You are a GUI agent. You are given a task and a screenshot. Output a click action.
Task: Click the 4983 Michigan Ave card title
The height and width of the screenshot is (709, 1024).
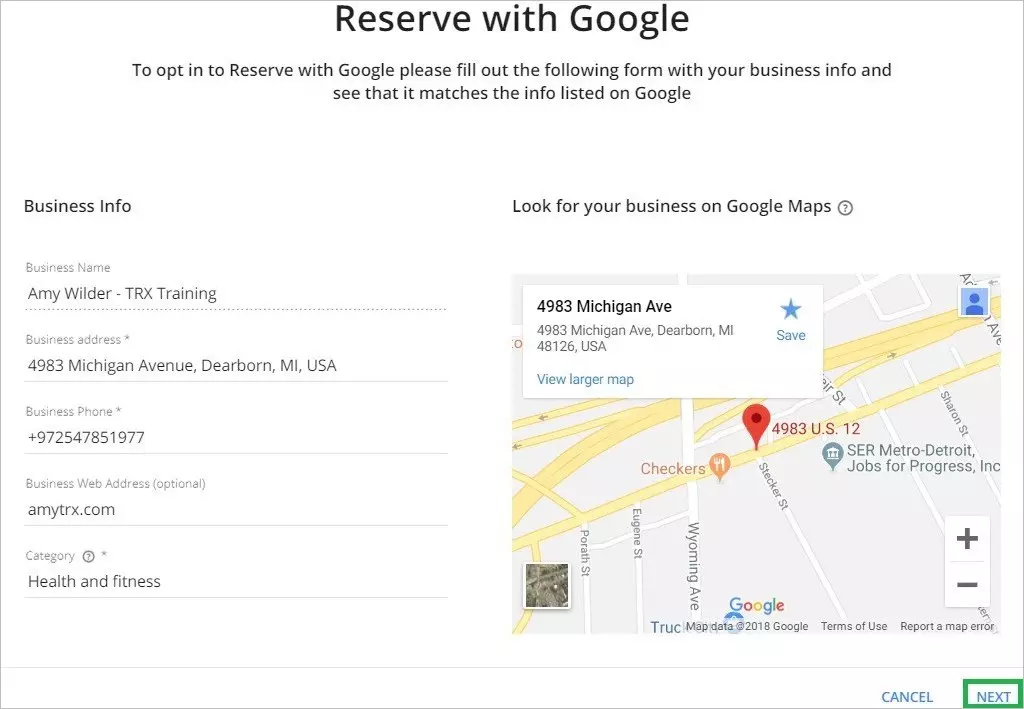pos(604,306)
